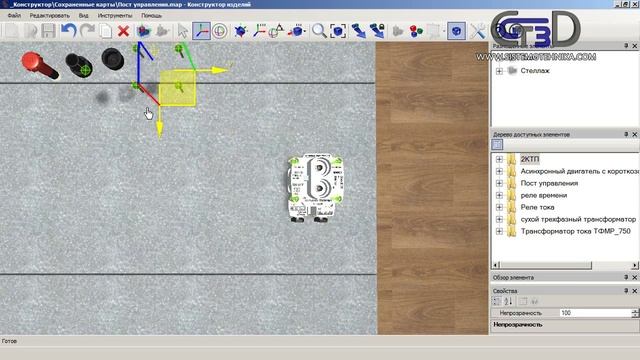
Task: Select the arrow pointer tool
Action: point(182,31)
